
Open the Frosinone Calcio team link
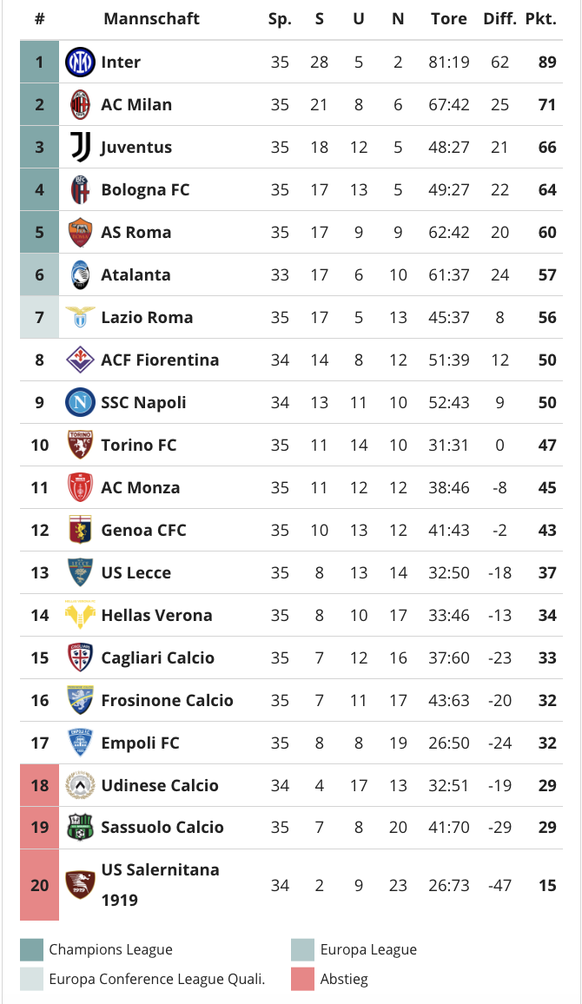coord(167,700)
